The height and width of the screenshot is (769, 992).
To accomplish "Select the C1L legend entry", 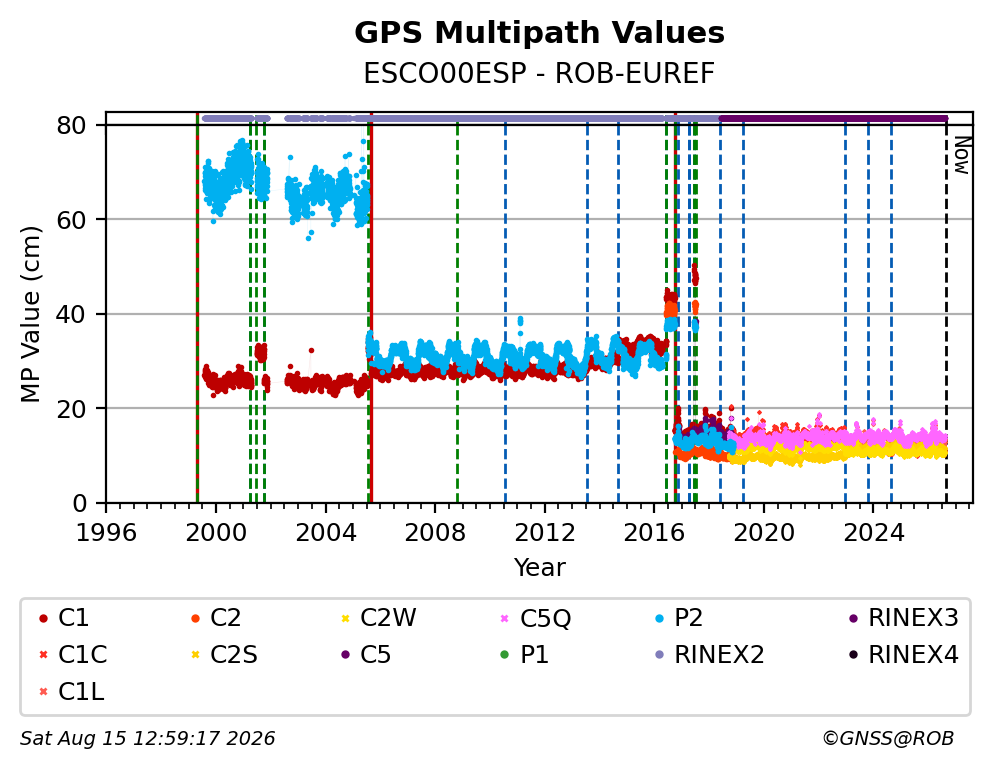I will pos(71,692).
